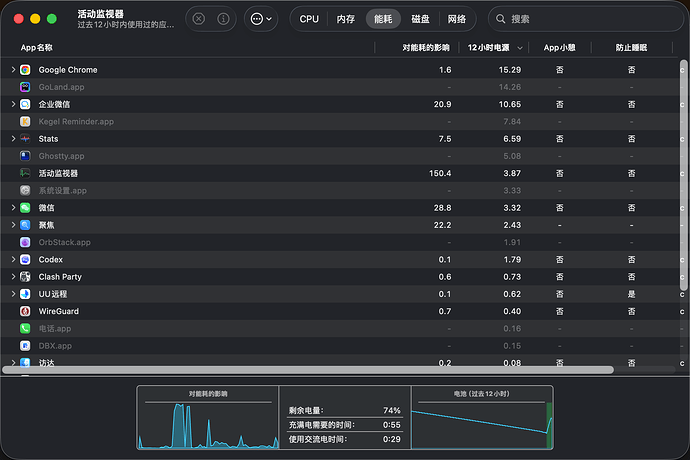Viewport: 690px width, 460px height.
Task: Click the 28.8 energy impact value
Action: 442,208
